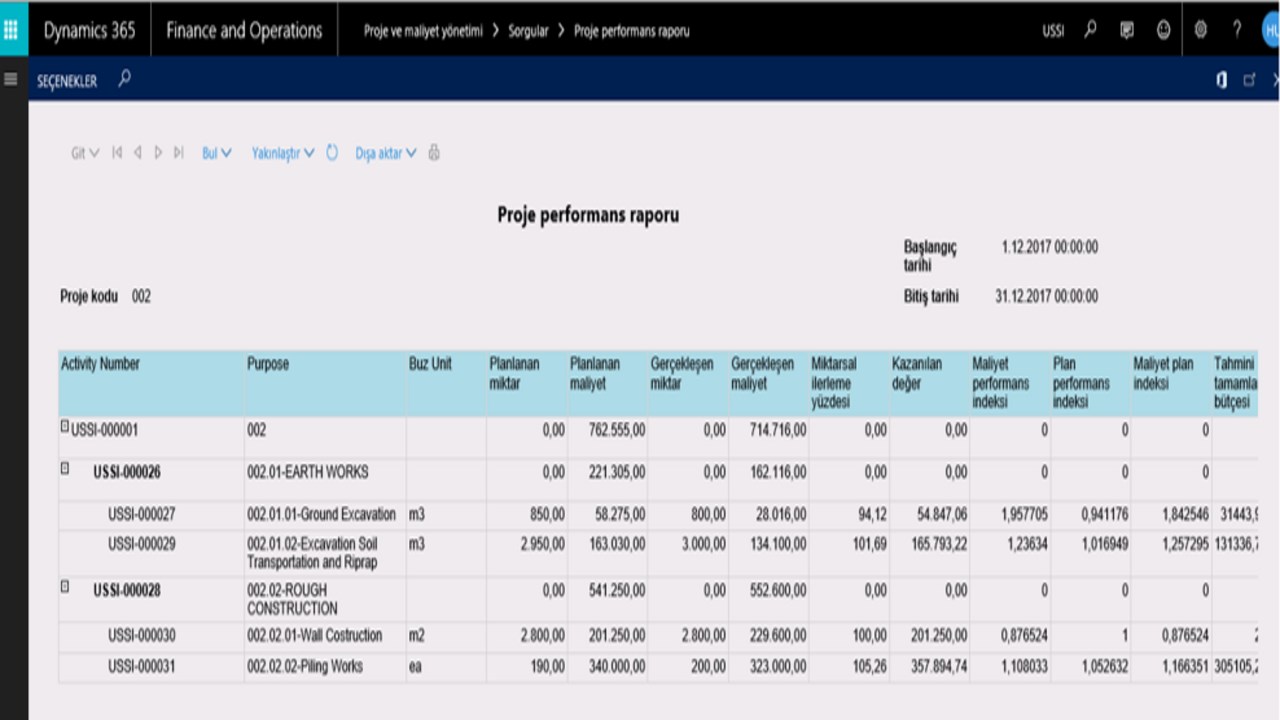Open report in new window icon
The image size is (1280, 720).
(1249, 80)
